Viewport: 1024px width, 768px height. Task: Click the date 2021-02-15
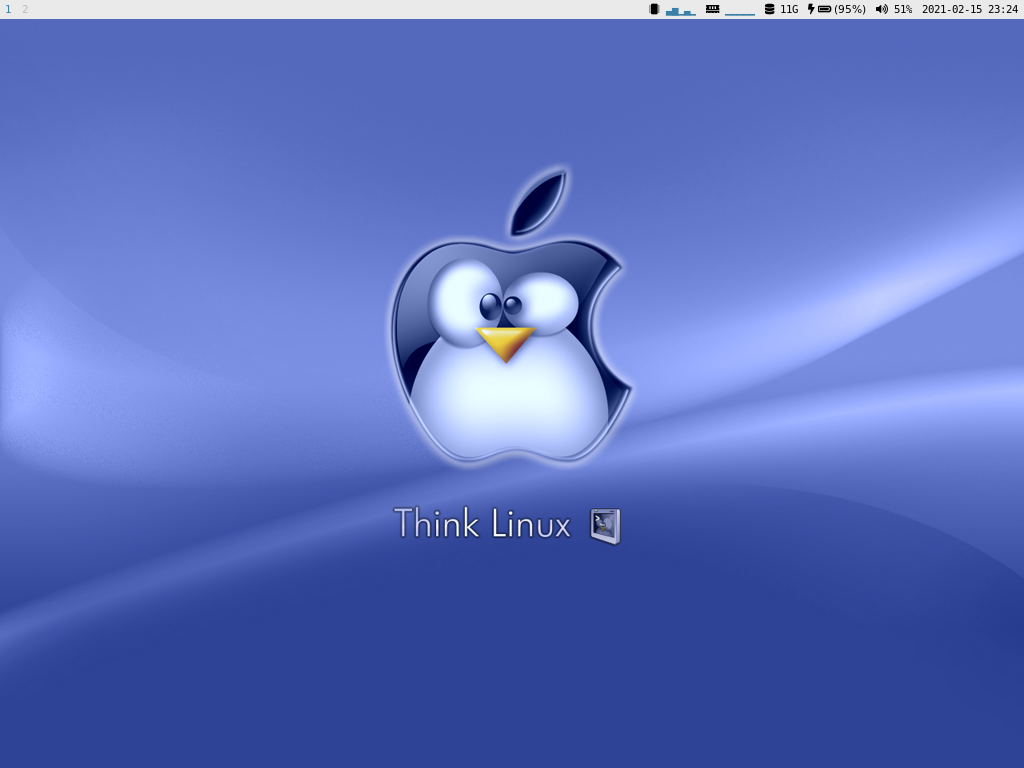pos(952,9)
